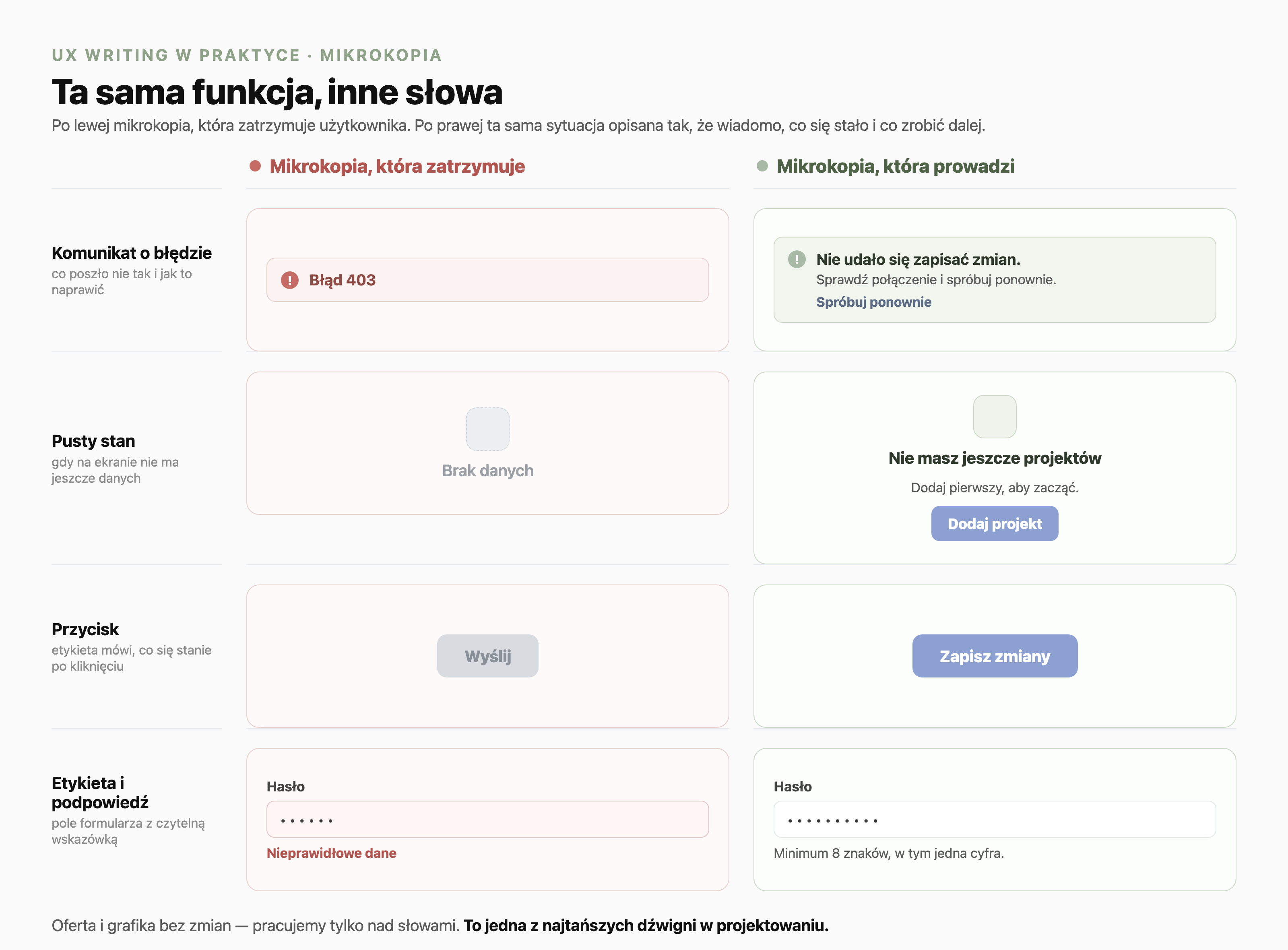Image resolution: width=1288 pixels, height=950 pixels.
Task: Click the green placeholder icon above Nie masz jeszcze projektów
Action: coord(995,416)
